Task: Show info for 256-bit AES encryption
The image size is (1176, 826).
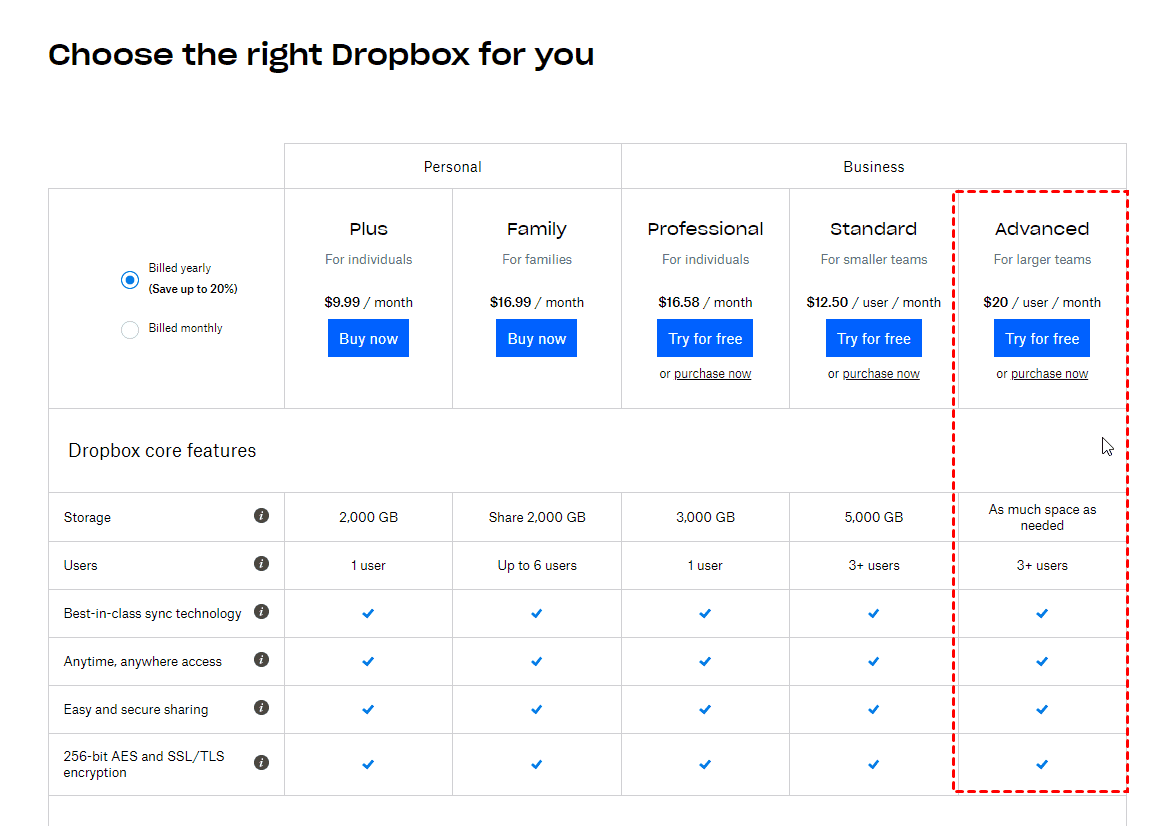Action: click(x=261, y=762)
